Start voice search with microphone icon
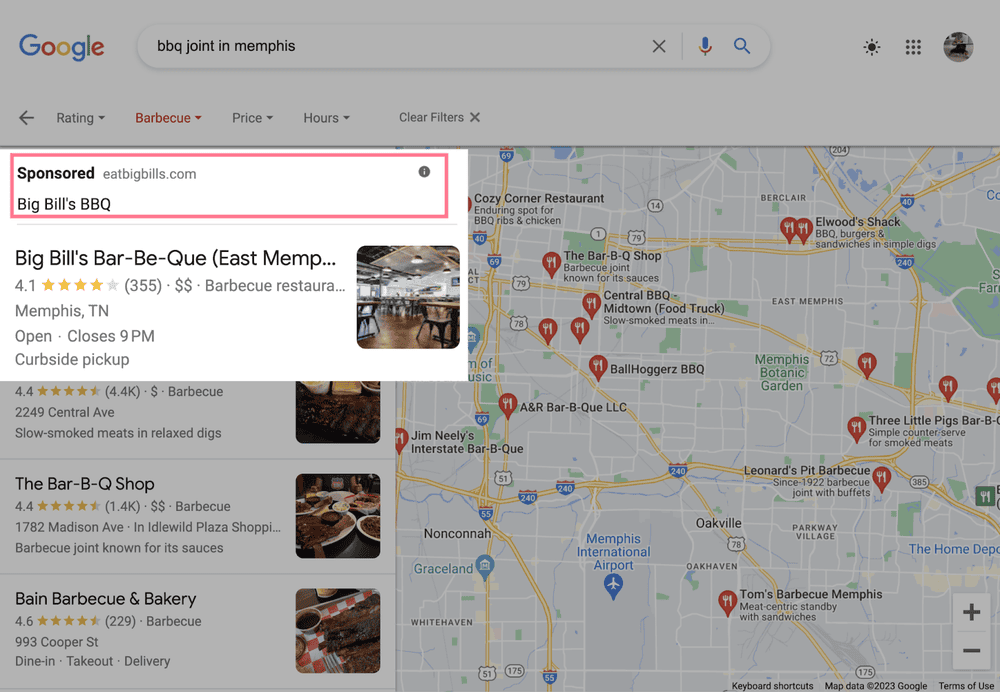Screen dimensions: 1000x692 pos(705,46)
